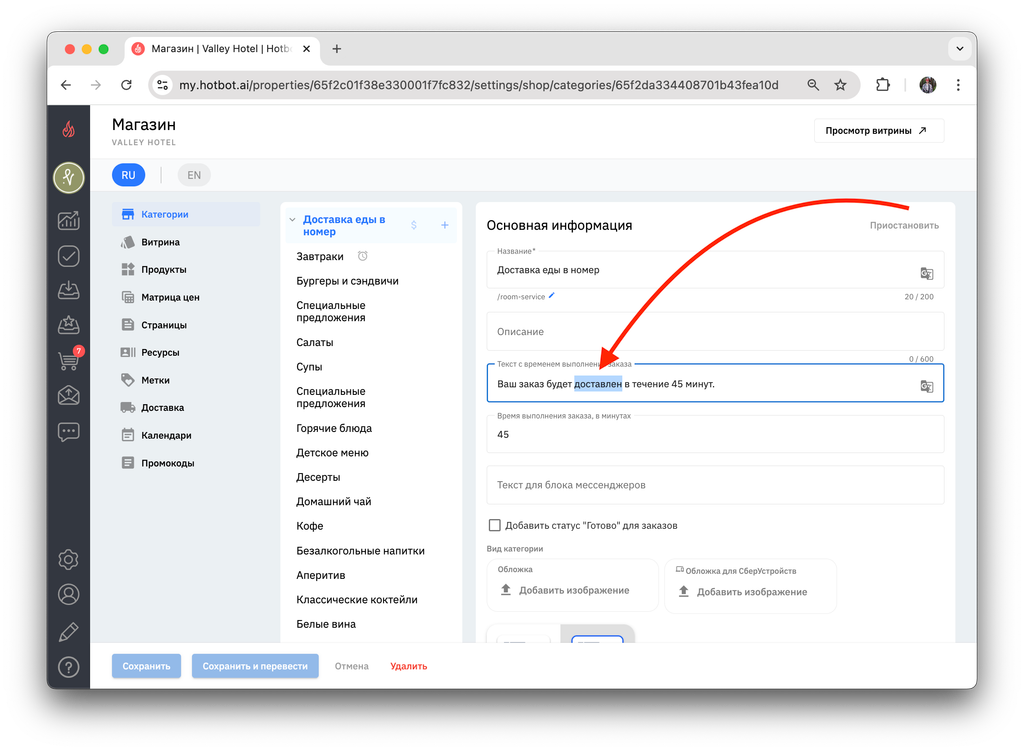
Task: Add subcategory with the plus icon
Action: click(x=445, y=225)
